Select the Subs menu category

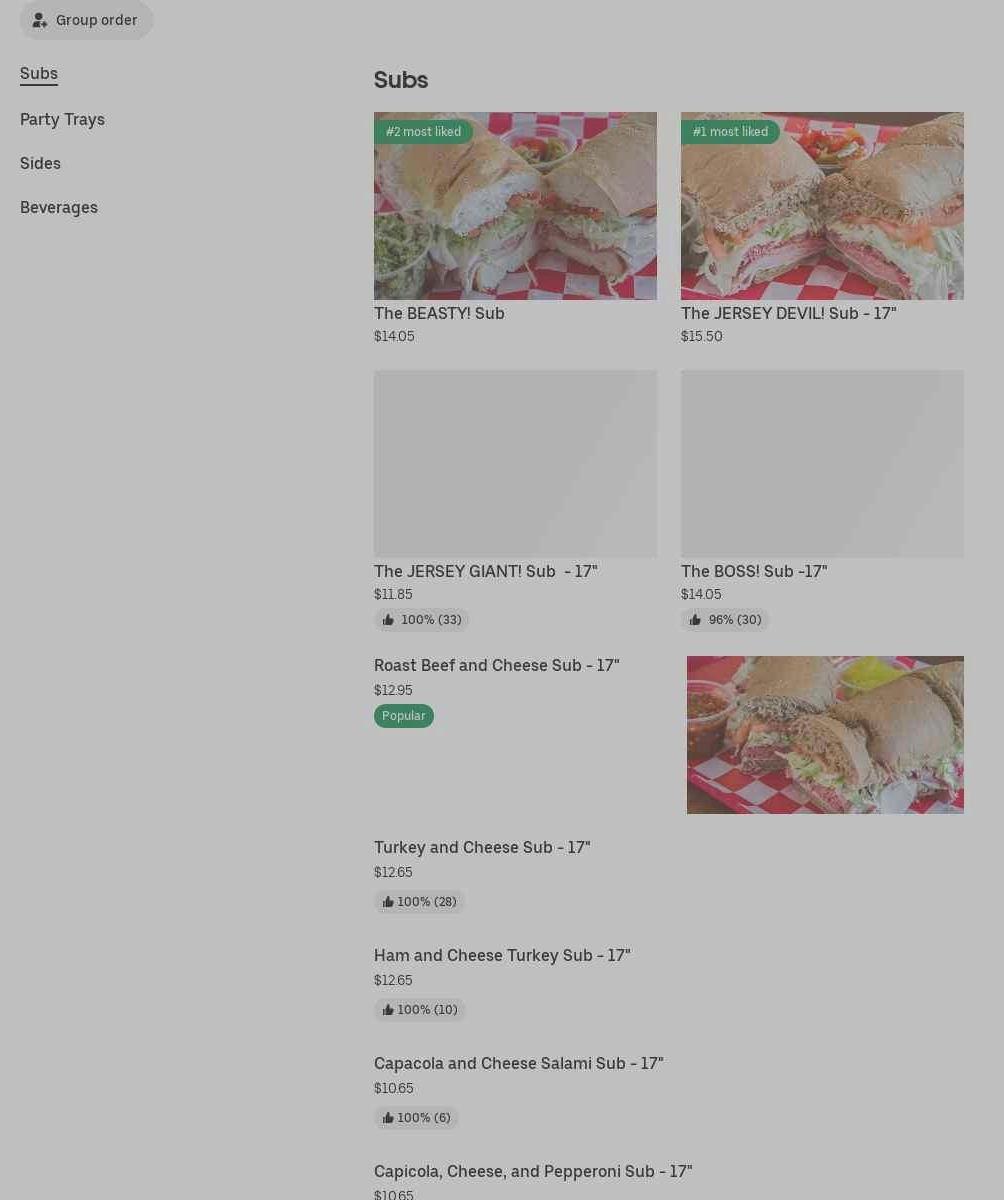(x=39, y=74)
